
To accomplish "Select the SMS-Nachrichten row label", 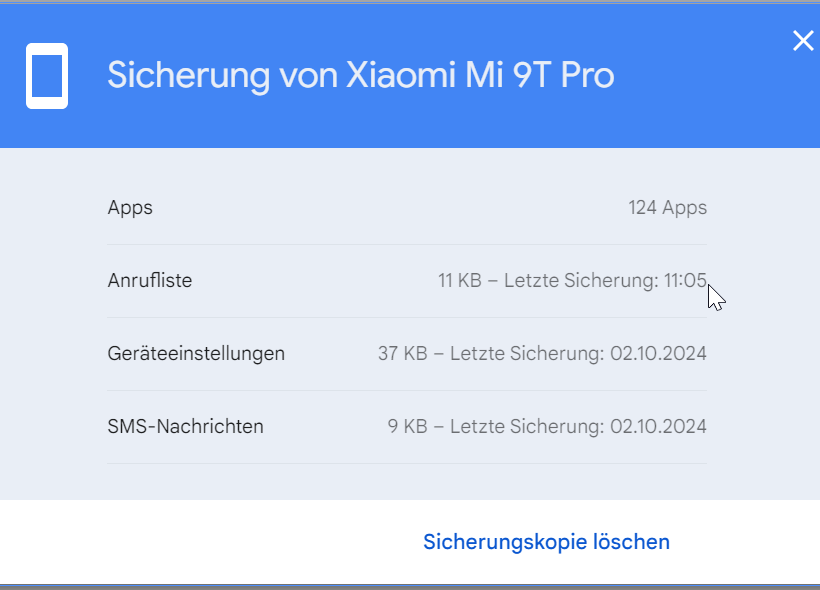I will [x=186, y=427].
